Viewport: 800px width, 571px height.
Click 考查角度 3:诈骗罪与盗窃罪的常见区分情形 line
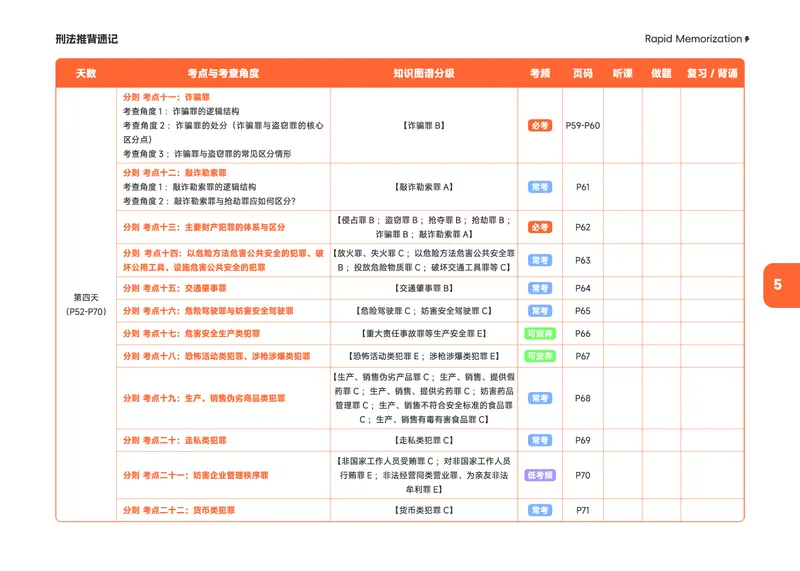click(x=207, y=154)
